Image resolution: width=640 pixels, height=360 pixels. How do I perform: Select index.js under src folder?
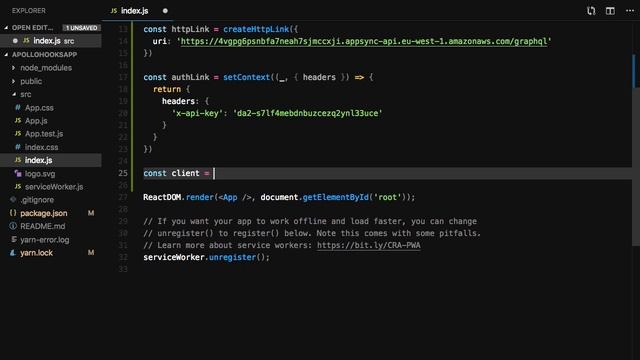(51, 160)
